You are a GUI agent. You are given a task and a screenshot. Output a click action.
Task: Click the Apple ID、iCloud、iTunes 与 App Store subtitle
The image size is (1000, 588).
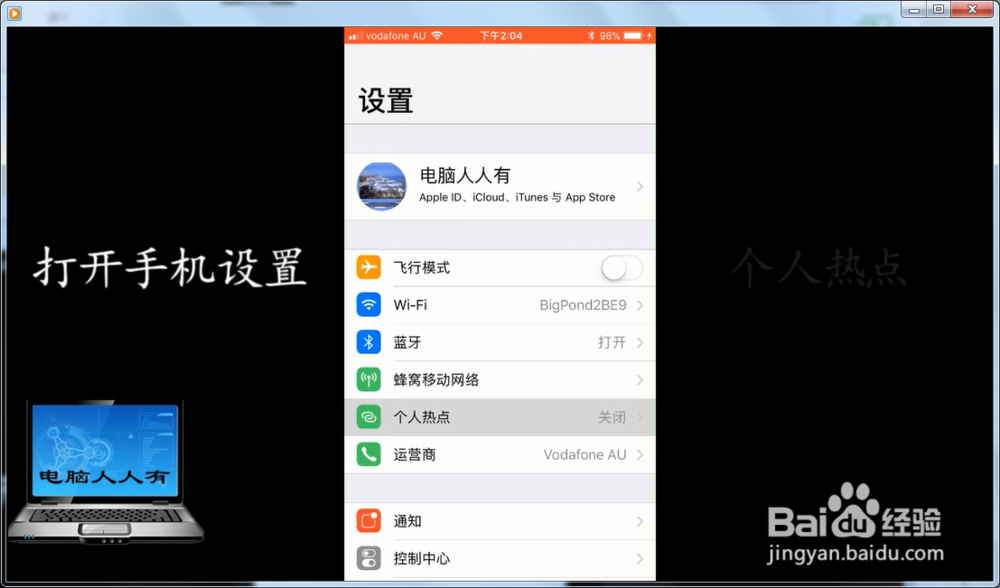pos(517,198)
